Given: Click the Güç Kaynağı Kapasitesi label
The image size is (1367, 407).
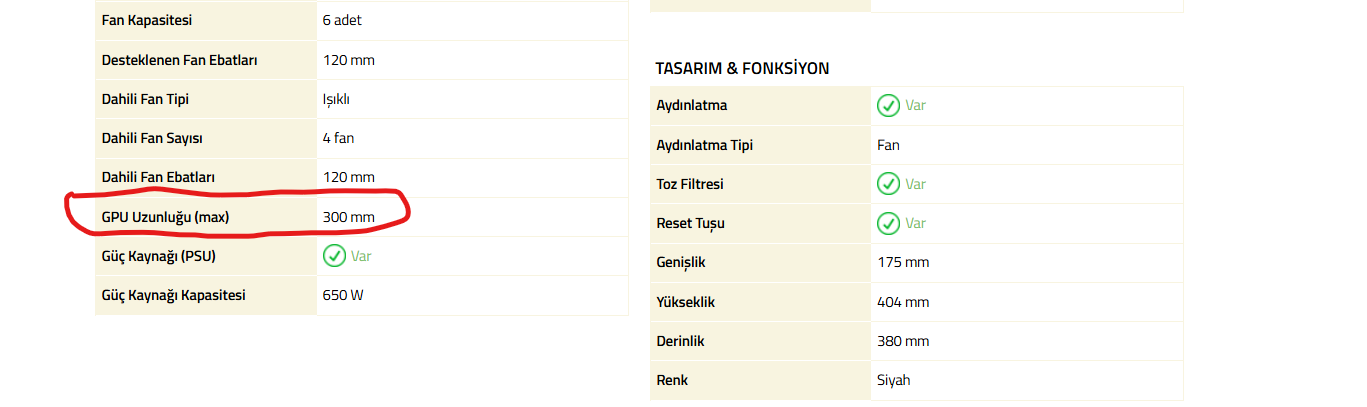Looking at the screenshot, I should point(174,295).
